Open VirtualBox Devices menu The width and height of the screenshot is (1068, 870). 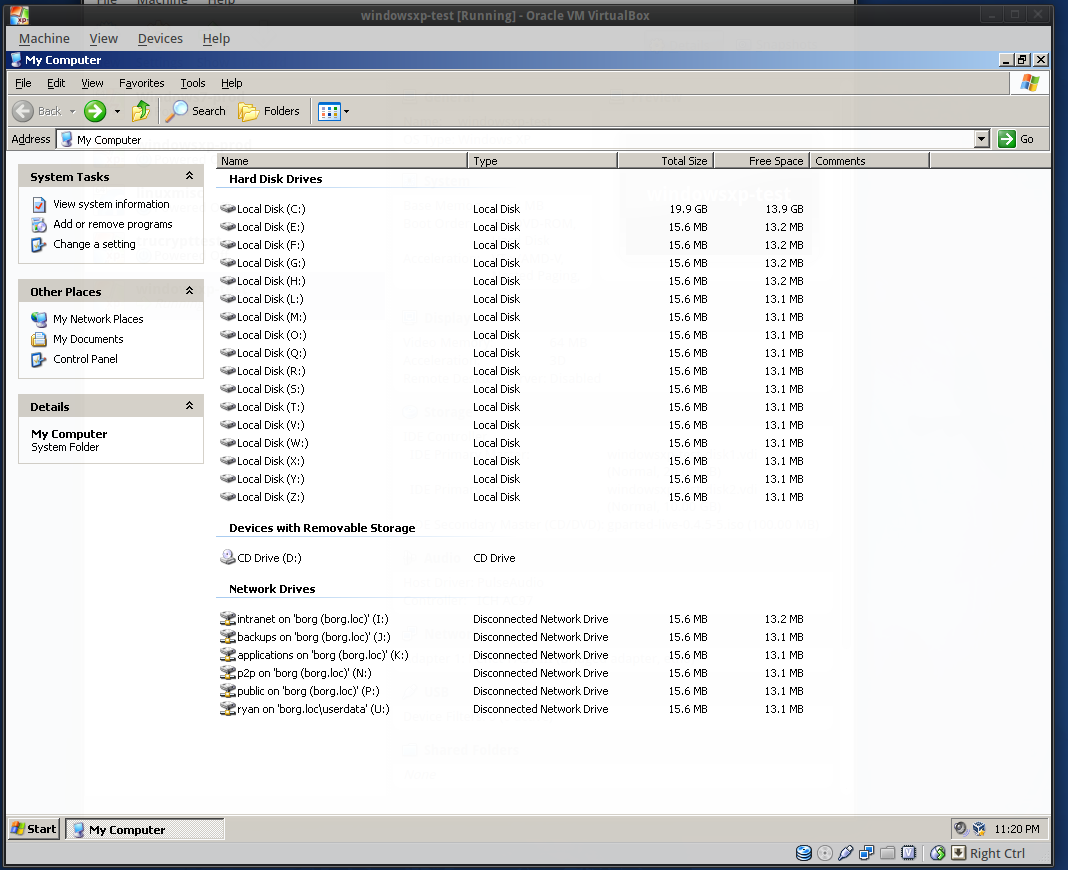(160, 39)
